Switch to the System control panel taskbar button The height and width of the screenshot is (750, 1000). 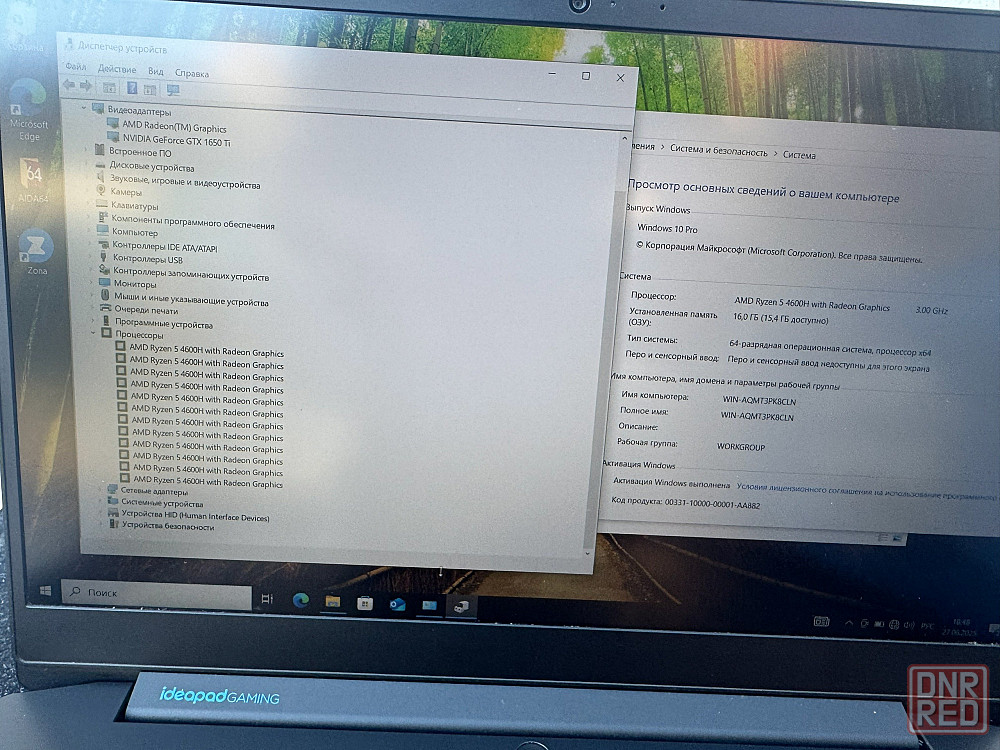coord(429,605)
